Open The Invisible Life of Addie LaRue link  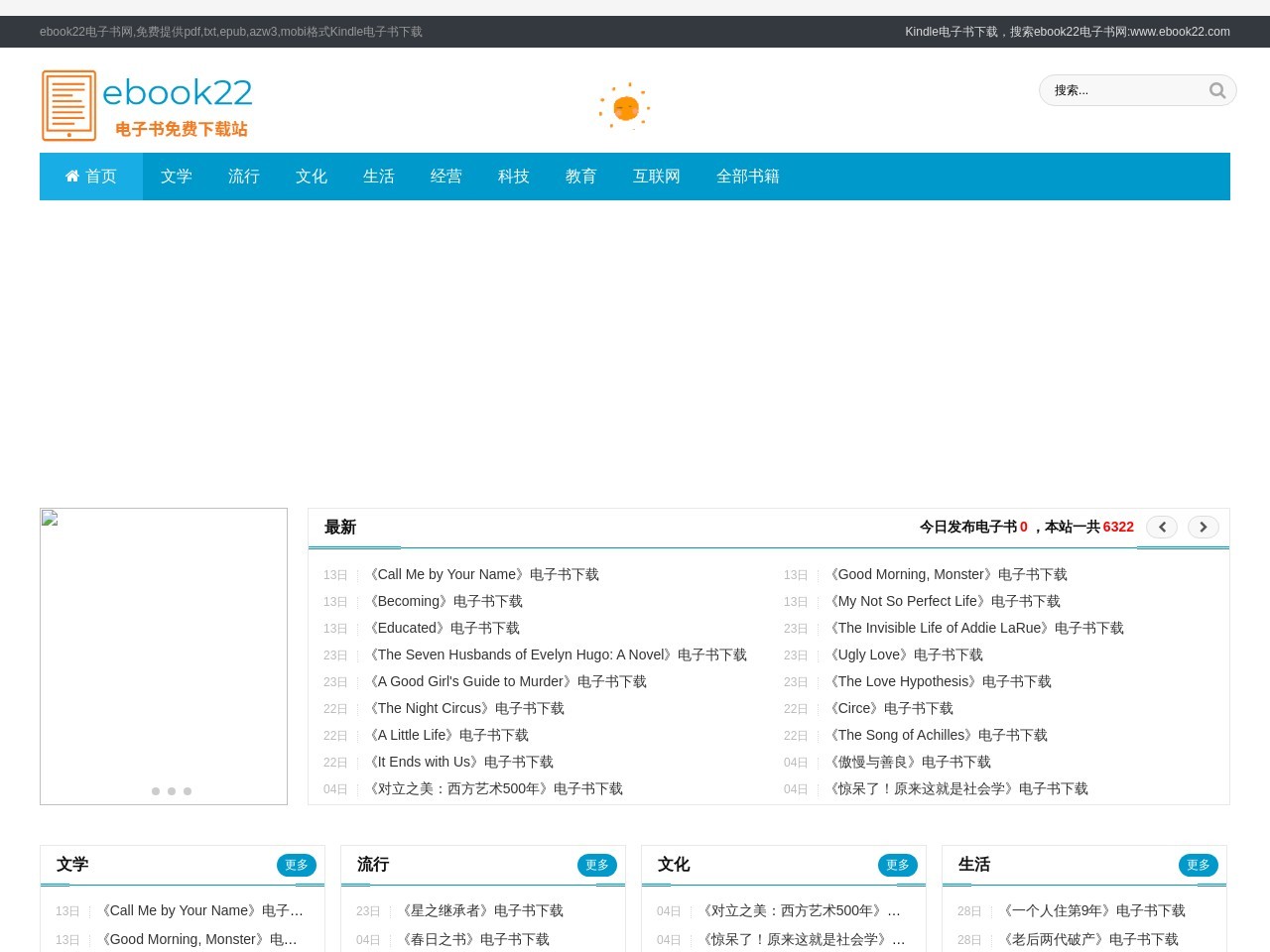(974, 628)
